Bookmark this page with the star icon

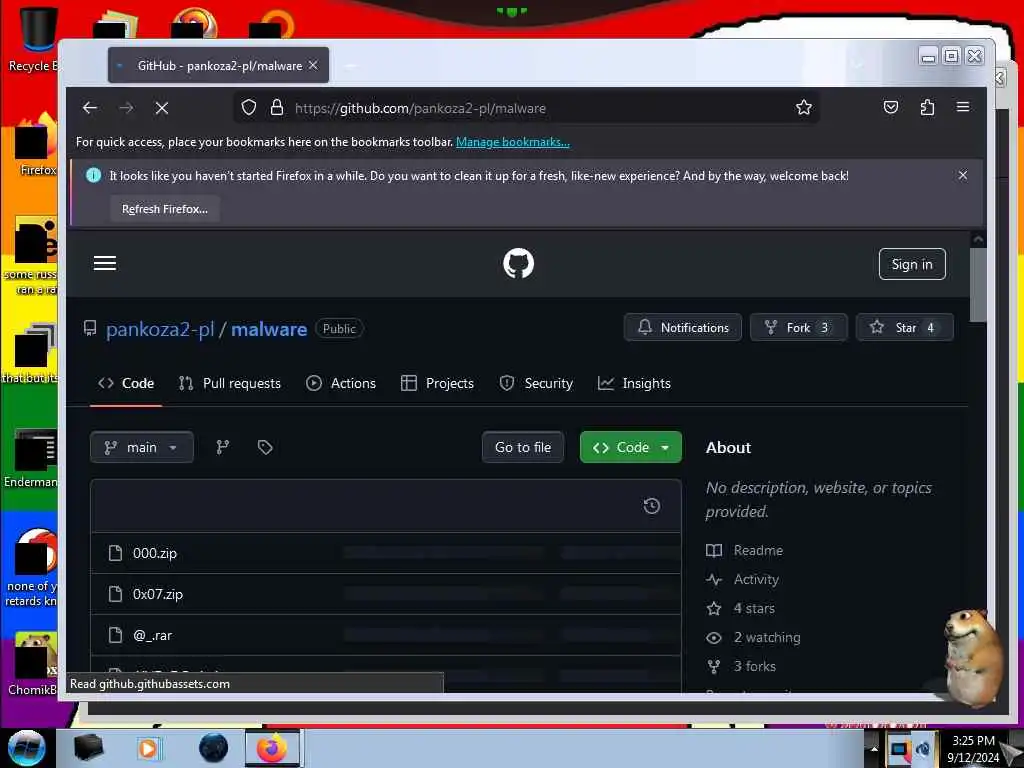point(804,107)
